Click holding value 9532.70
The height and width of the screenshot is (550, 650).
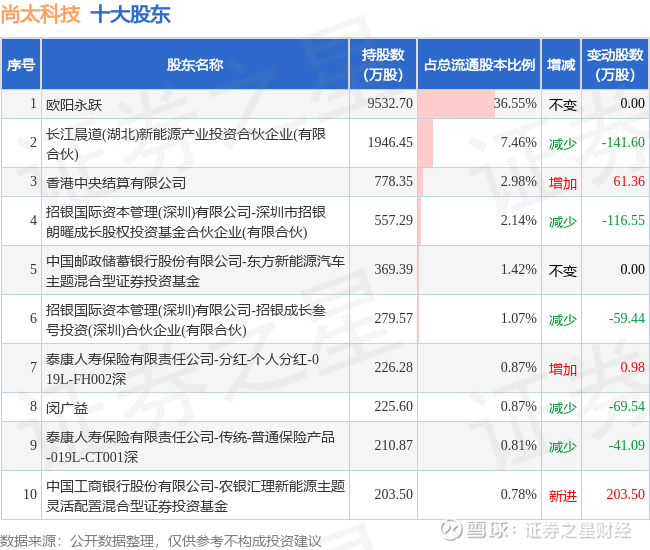pos(390,103)
